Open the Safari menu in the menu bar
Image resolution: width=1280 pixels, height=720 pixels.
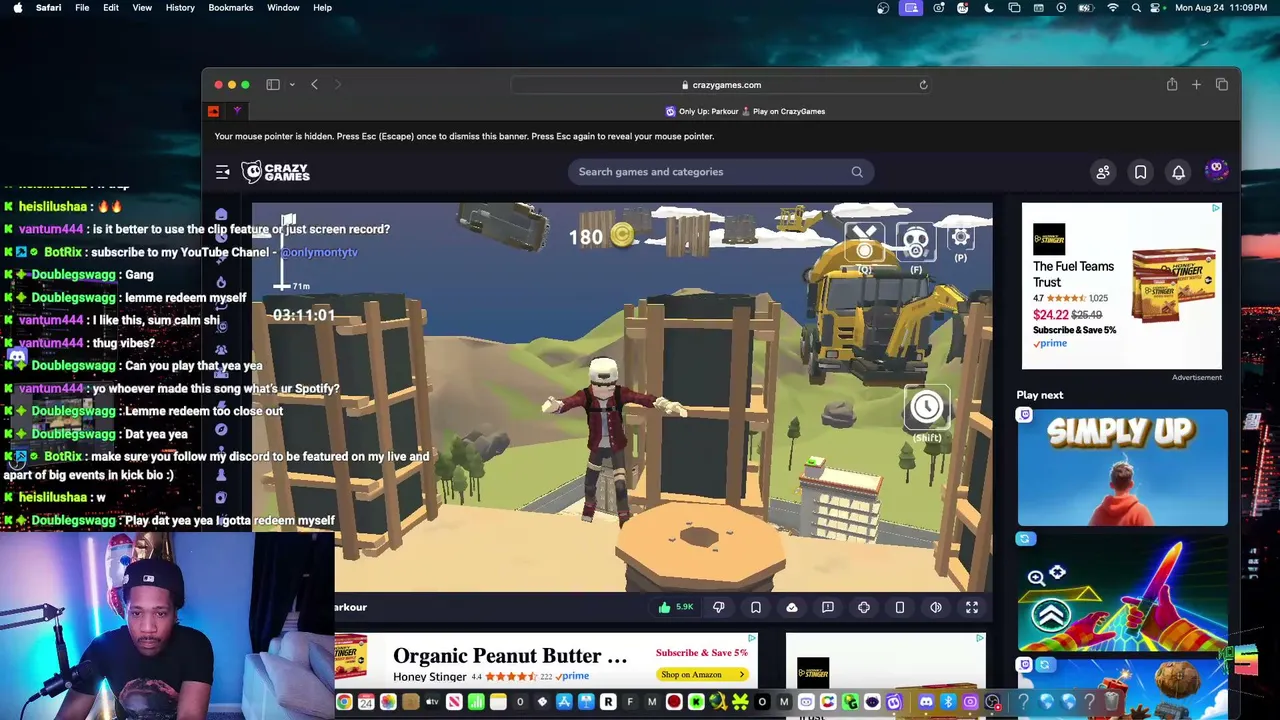[x=48, y=8]
